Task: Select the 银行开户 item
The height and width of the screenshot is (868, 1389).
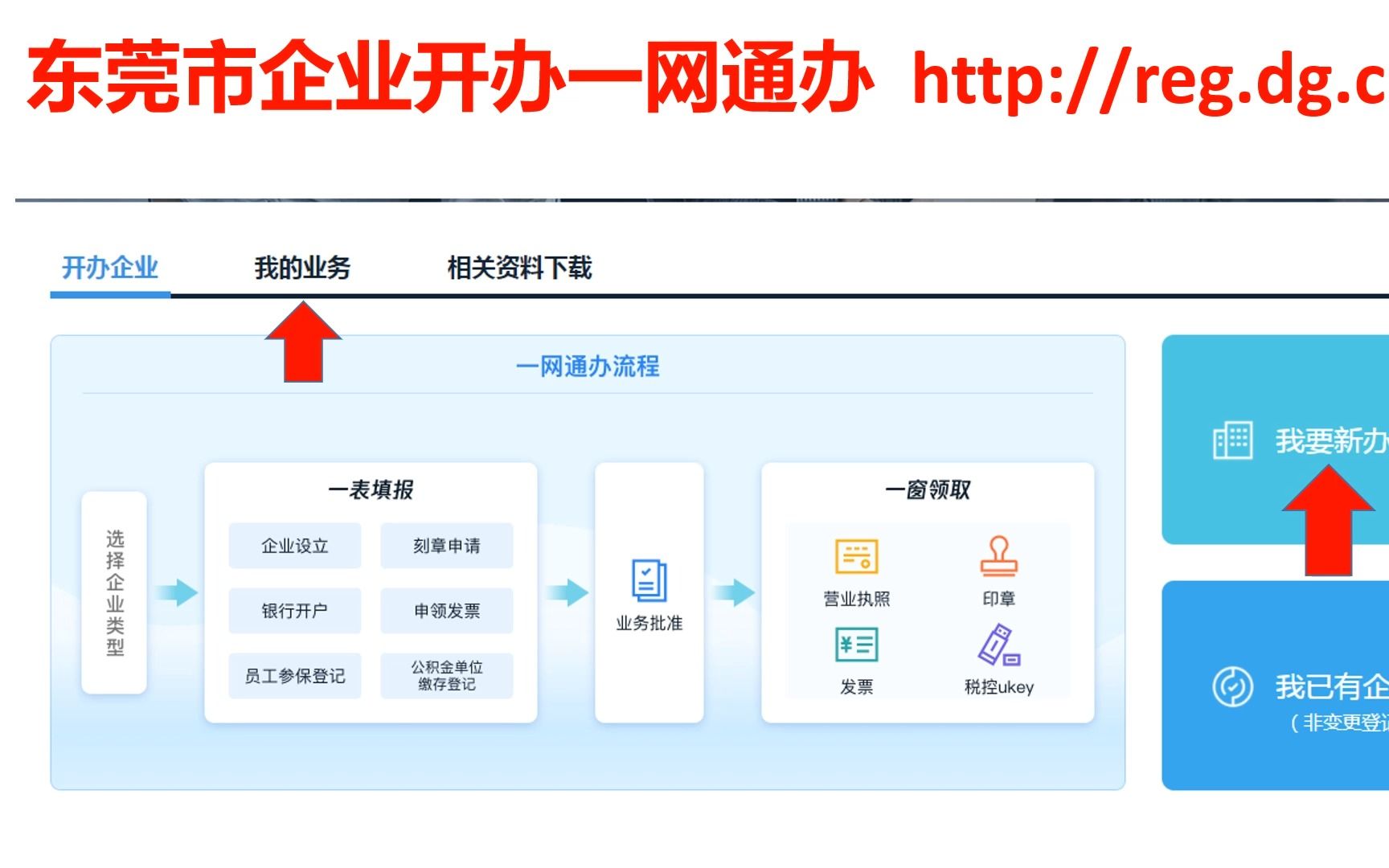Action: click(295, 611)
